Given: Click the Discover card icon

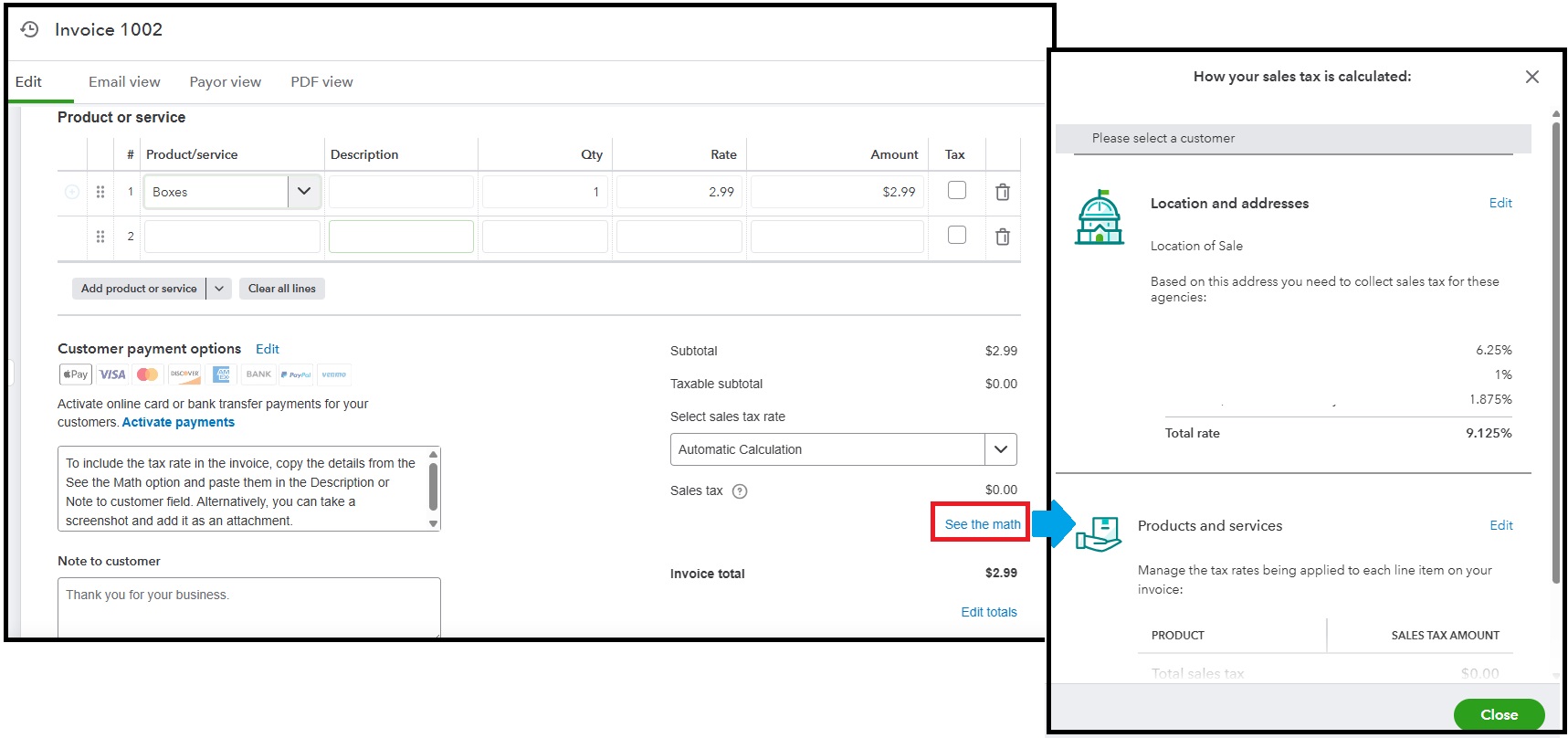Looking at the screenshot, I should click(184, 374).
